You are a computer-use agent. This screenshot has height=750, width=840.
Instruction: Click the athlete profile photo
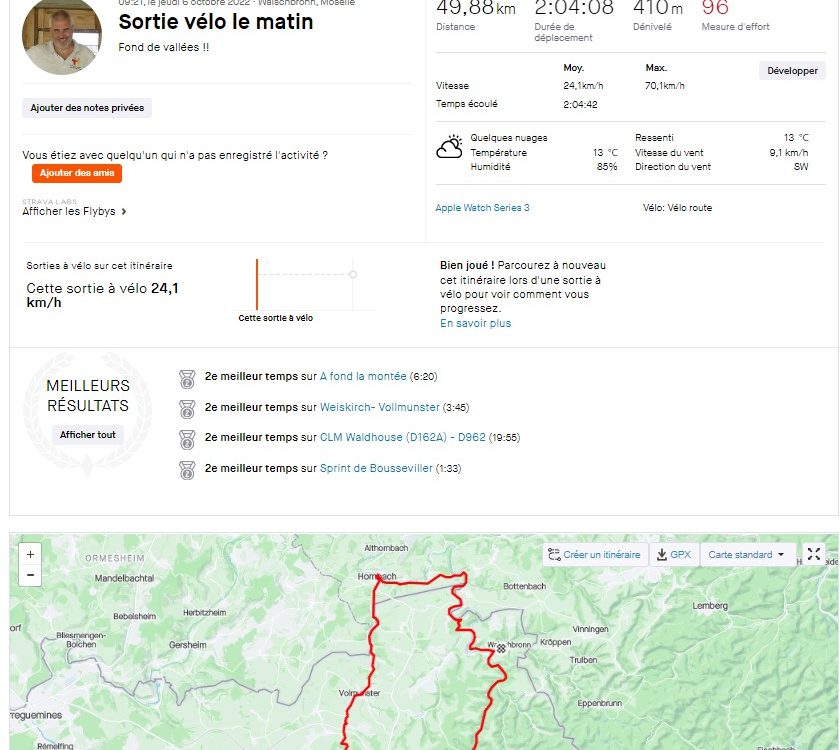point(62,35)
